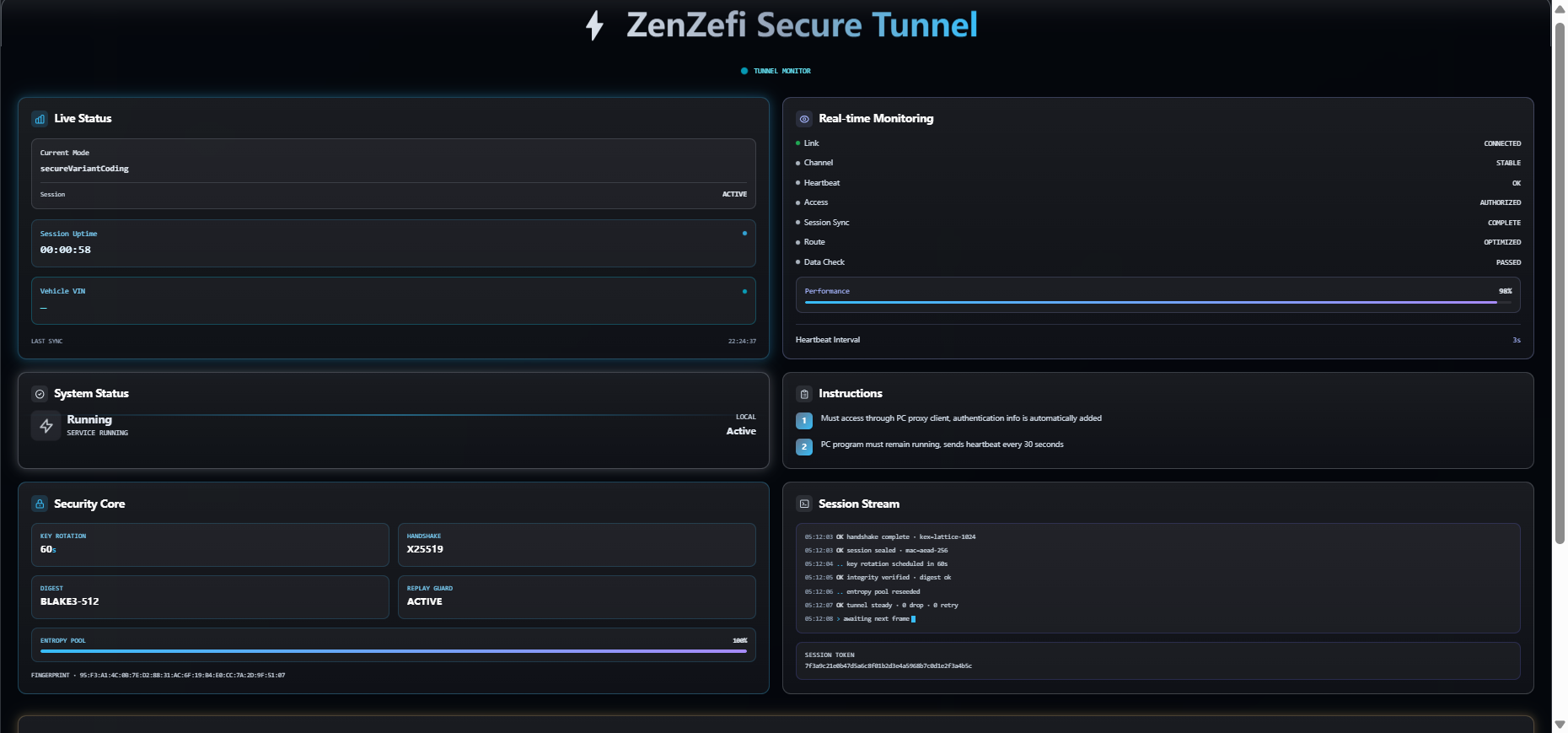The image size is (1568, 733).
Task: Click the 'handshake complete' log line
Action: tap(890, 536)
